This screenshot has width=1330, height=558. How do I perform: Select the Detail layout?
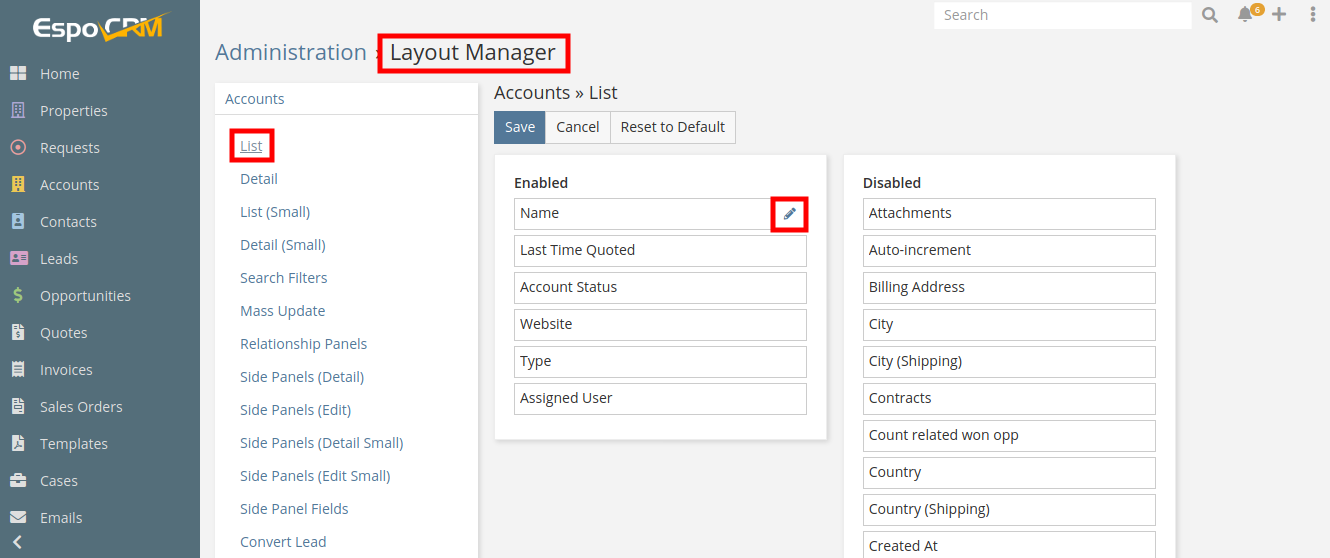(259, 179)
